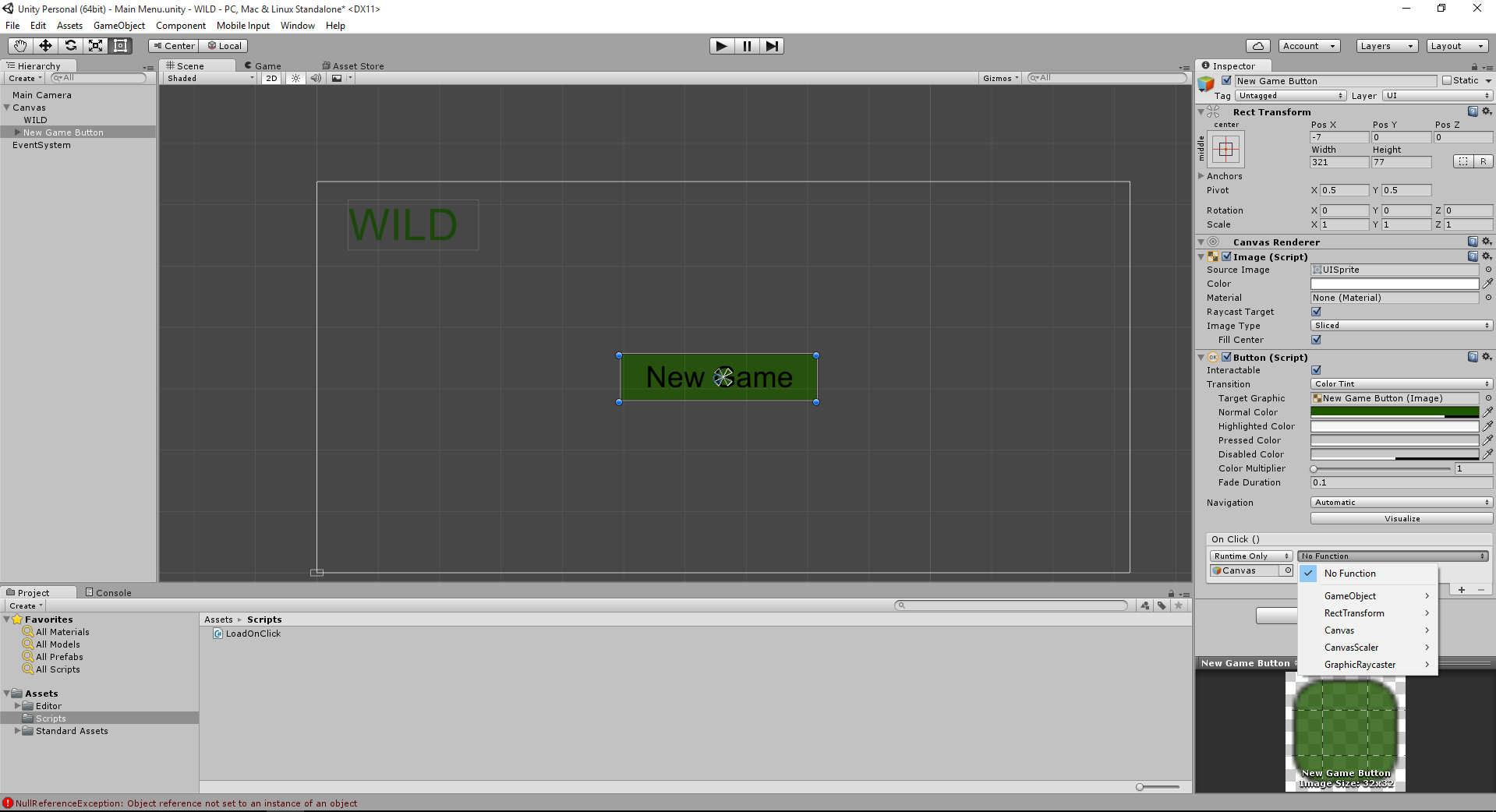The height and width of the screenshot is (812, 1496).
Task: Disable Image script component checkbox
Action: coord(1226,256)
